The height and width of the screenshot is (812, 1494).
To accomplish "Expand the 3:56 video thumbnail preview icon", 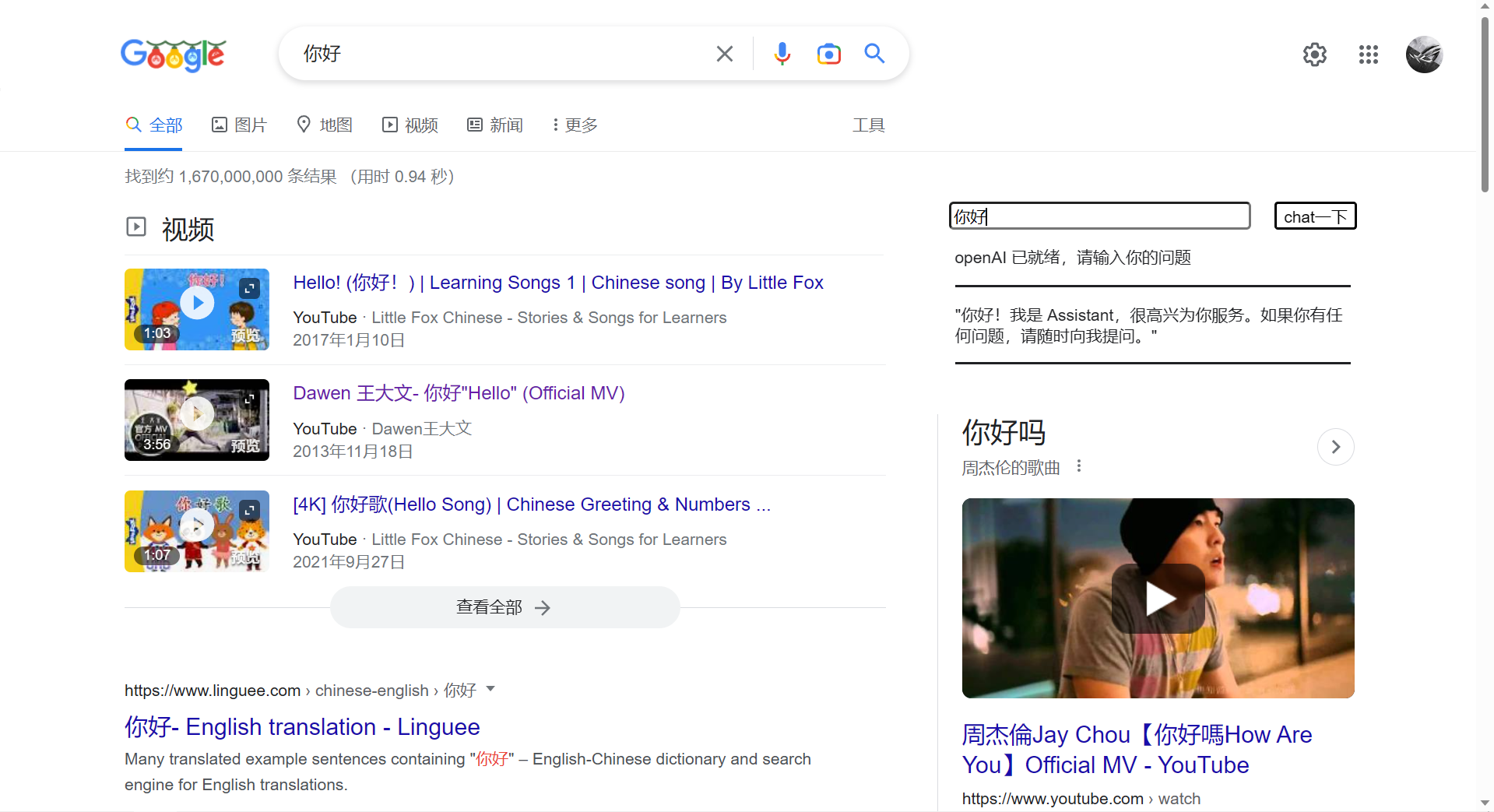I will click(249, 399).
